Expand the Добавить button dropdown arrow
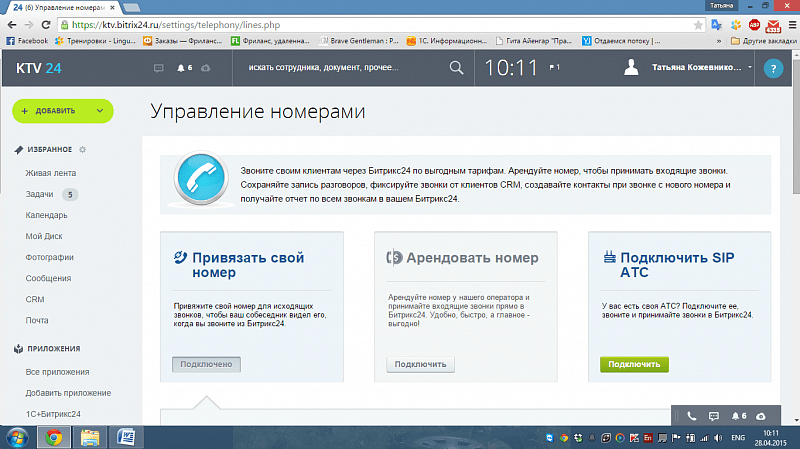The width and height of the screenshot is (800, 449). click(x=100, y=110)
